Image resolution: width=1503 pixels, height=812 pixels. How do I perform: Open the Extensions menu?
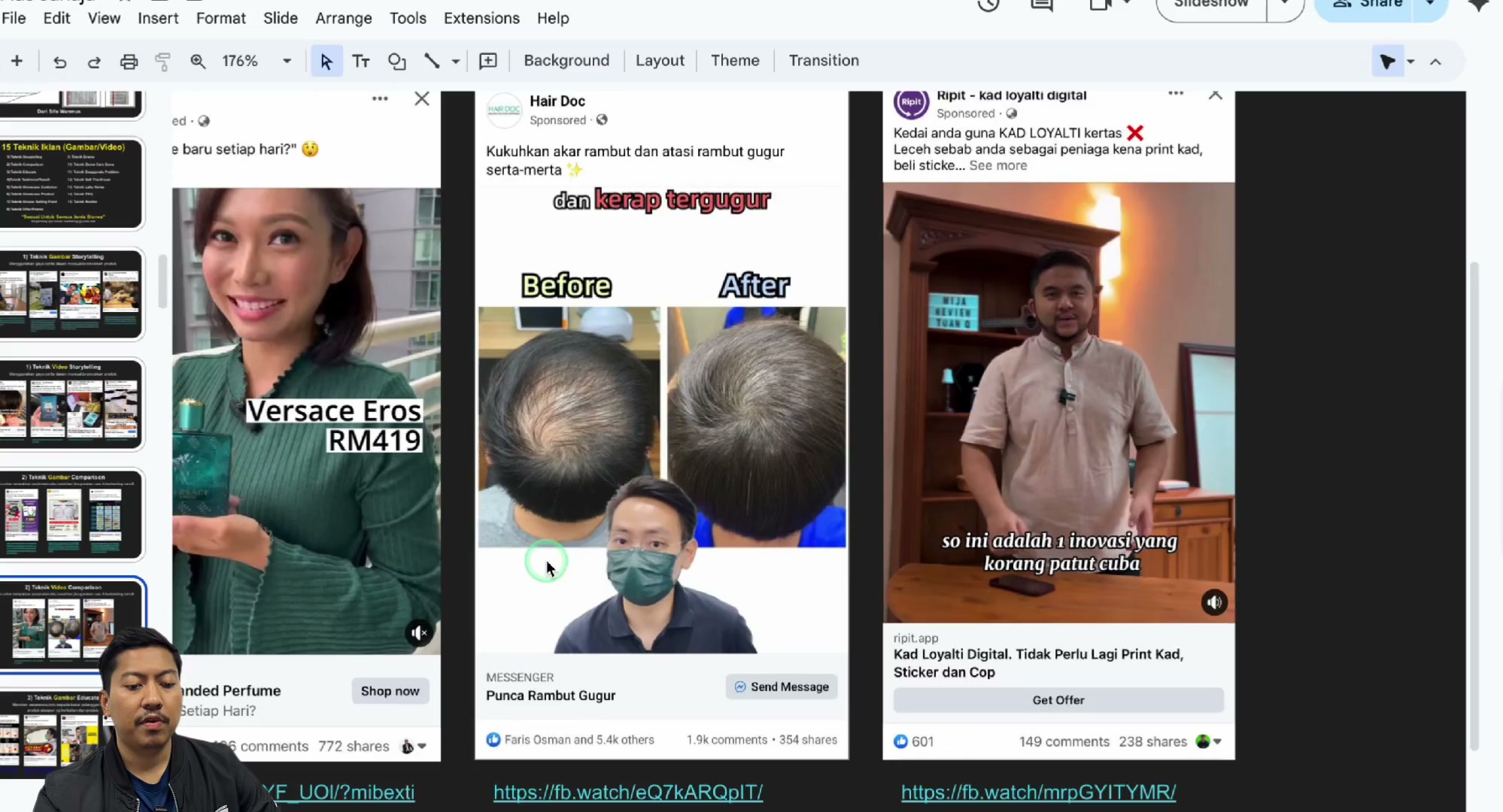pos(481,18)
